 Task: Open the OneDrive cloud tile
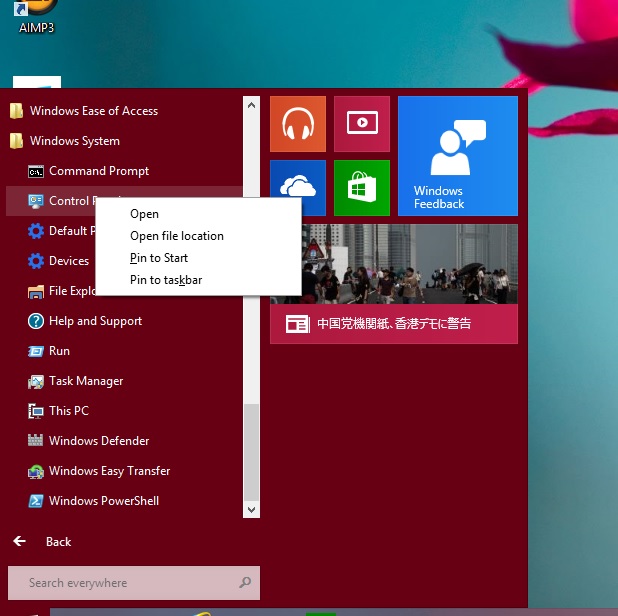pyautogui.click(x=298, y=179)
